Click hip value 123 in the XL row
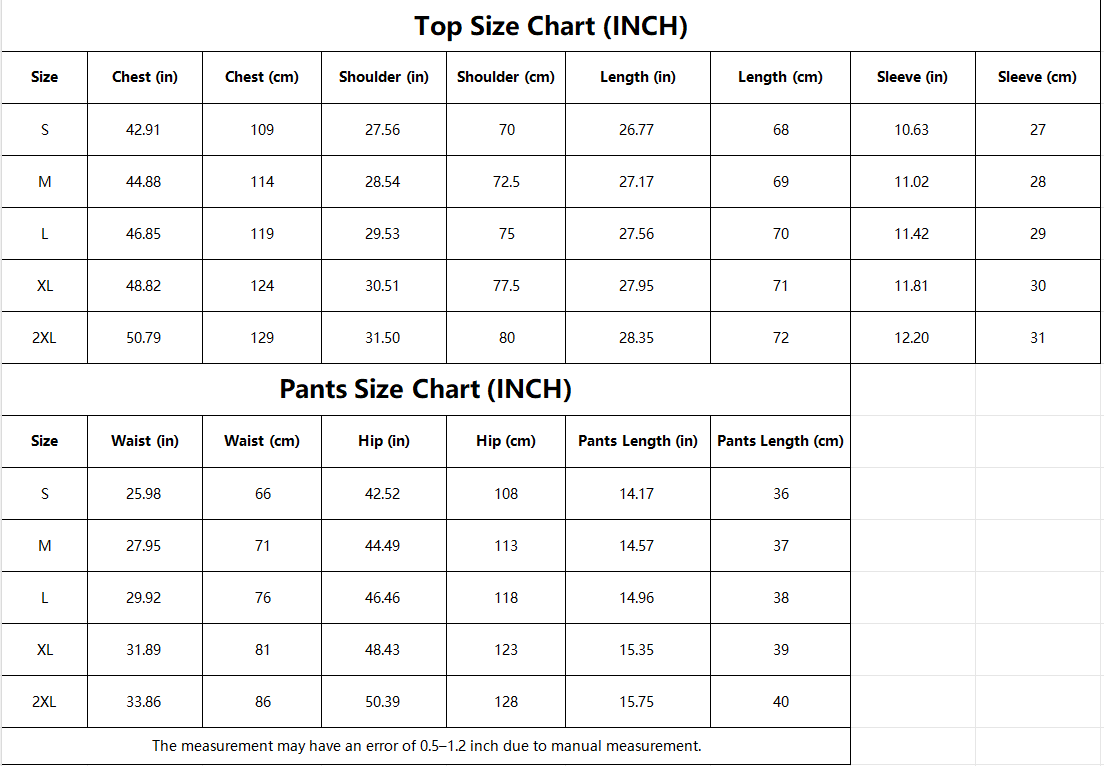This screenshot has width=1104, height=766. [506, 650]
